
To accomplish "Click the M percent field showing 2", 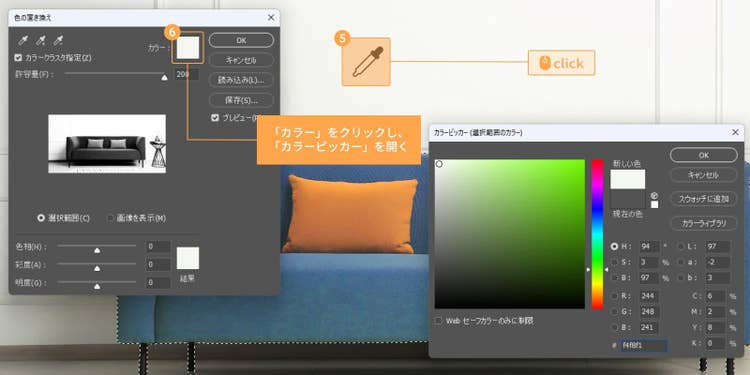I will point(715,312).
